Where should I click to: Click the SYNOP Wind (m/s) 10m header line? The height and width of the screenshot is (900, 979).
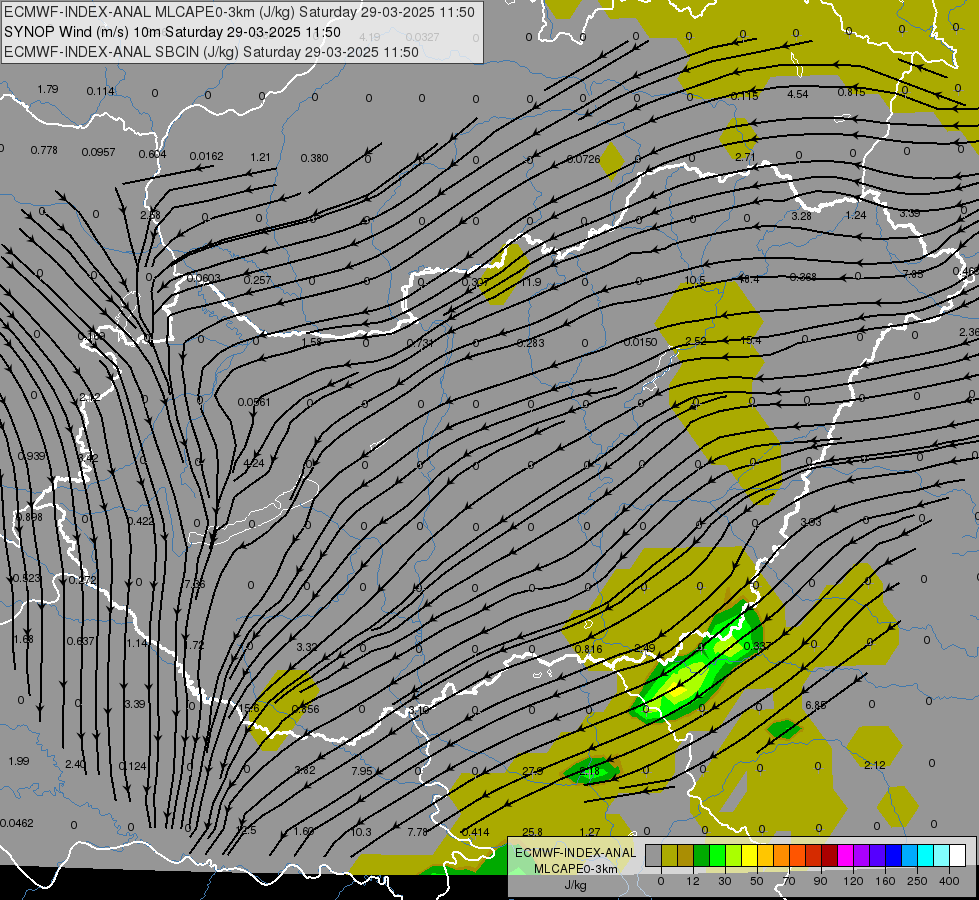[172, 32]
